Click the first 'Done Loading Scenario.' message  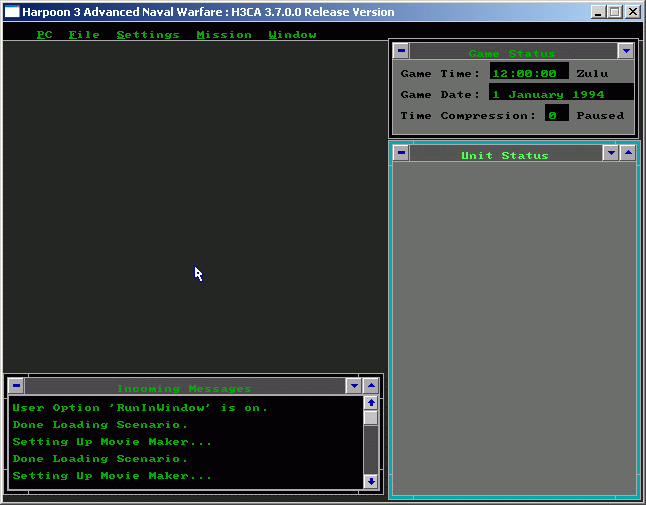pyautogui.click(x=100, y=425)
